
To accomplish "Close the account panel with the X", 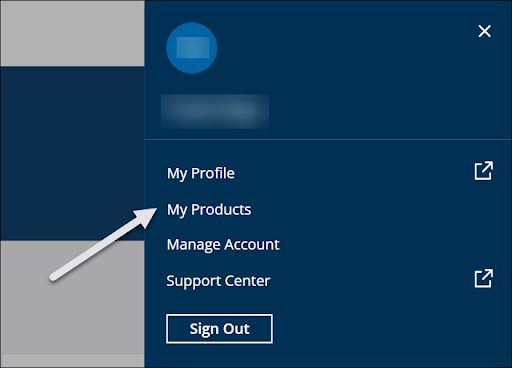I will click(x=484, y=31).
